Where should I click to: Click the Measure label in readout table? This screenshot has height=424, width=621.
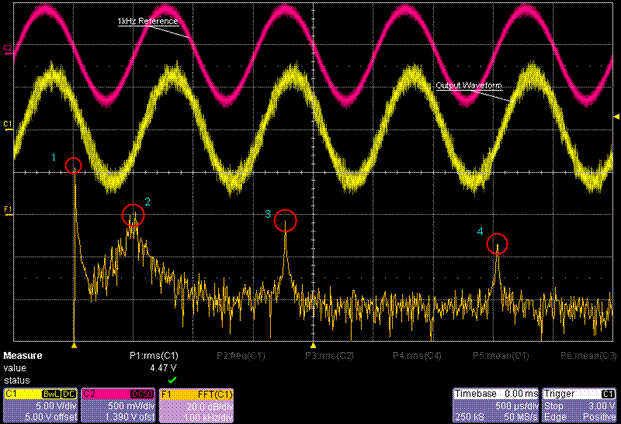(x=22, y=356)
